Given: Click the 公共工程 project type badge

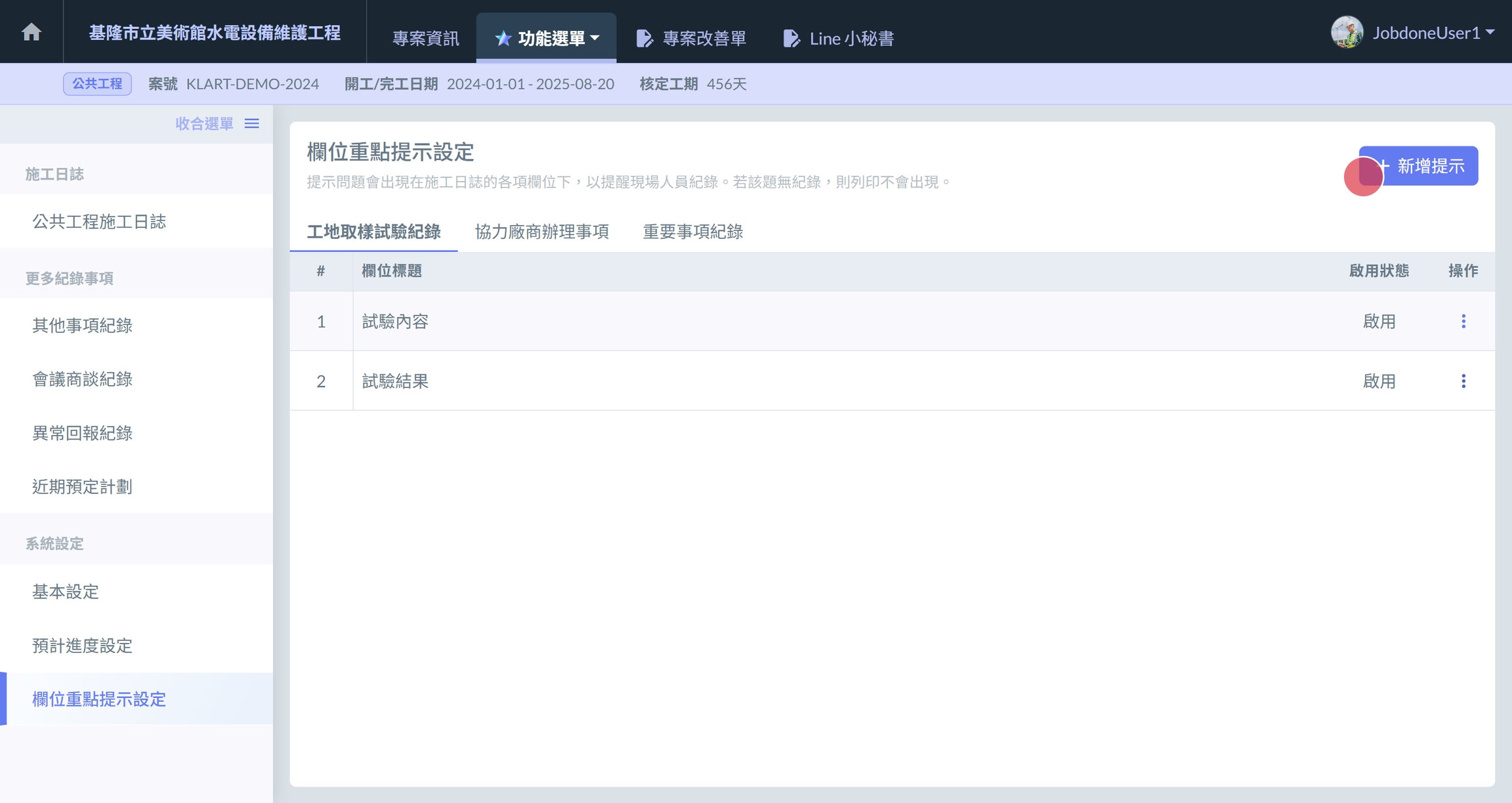Looking at the screenshot, I should pyautogui.click(x=97, y=83).
